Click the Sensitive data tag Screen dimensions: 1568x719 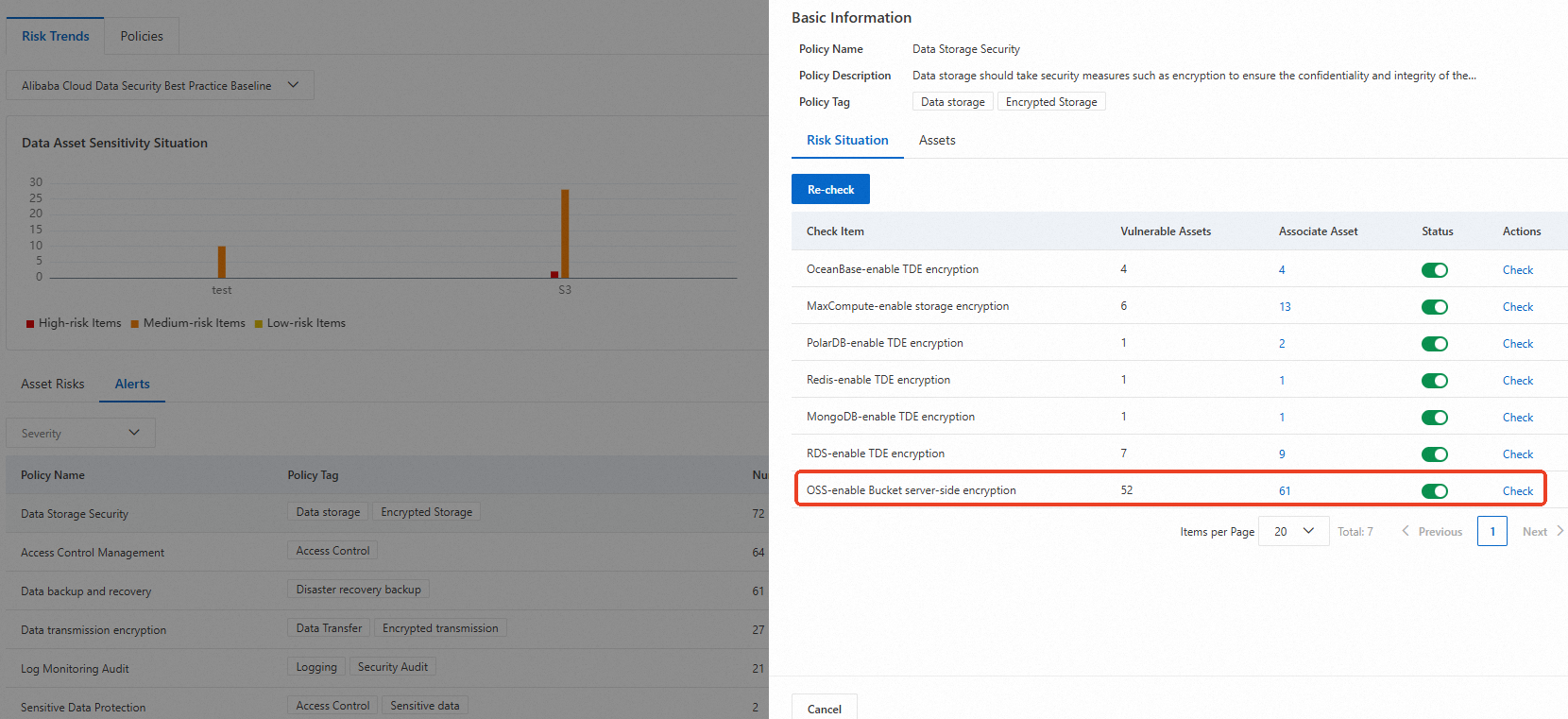tap(424, 706)
